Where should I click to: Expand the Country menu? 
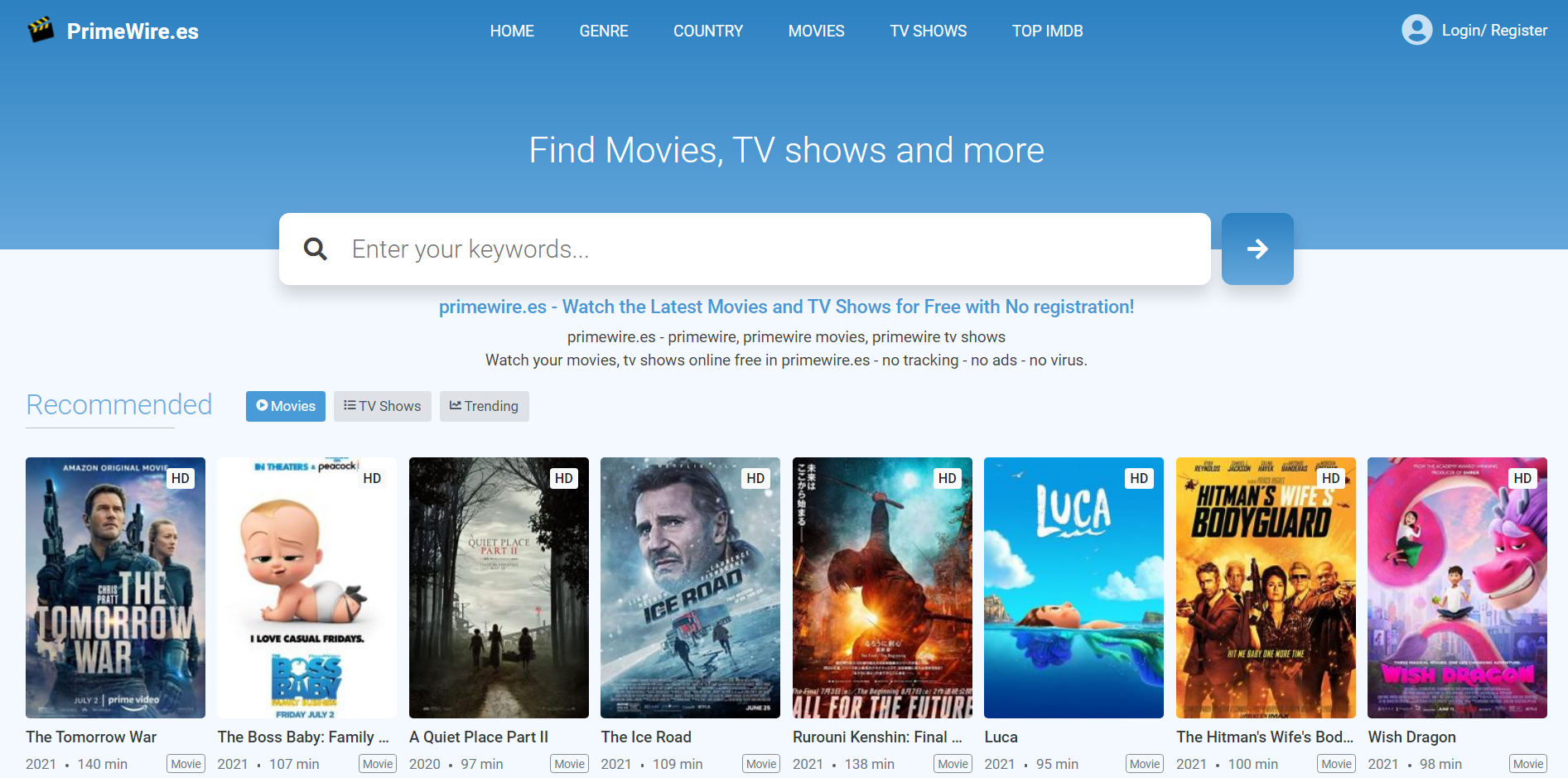tap(707, 31)
